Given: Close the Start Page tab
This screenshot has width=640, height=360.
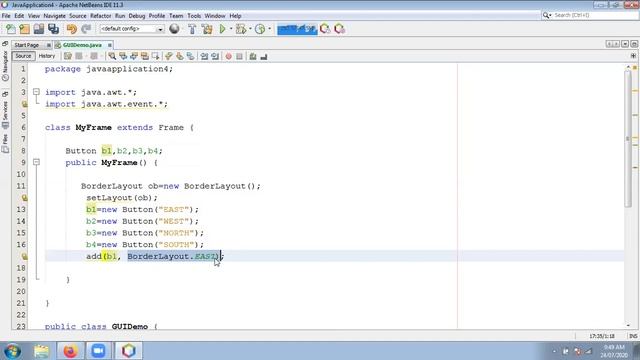Looking at the screenshot, I should click(48, 45).
